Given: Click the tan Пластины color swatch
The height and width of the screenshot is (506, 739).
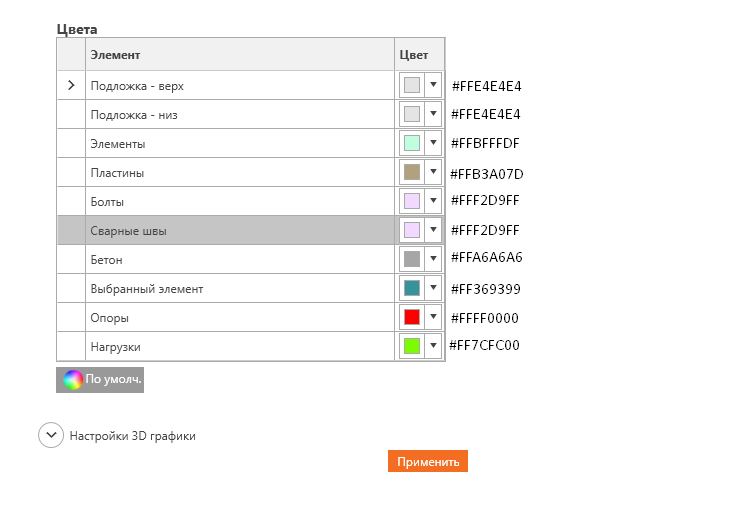Looking at the screenshot, I should pyautogui.click(x=412, y=173).
